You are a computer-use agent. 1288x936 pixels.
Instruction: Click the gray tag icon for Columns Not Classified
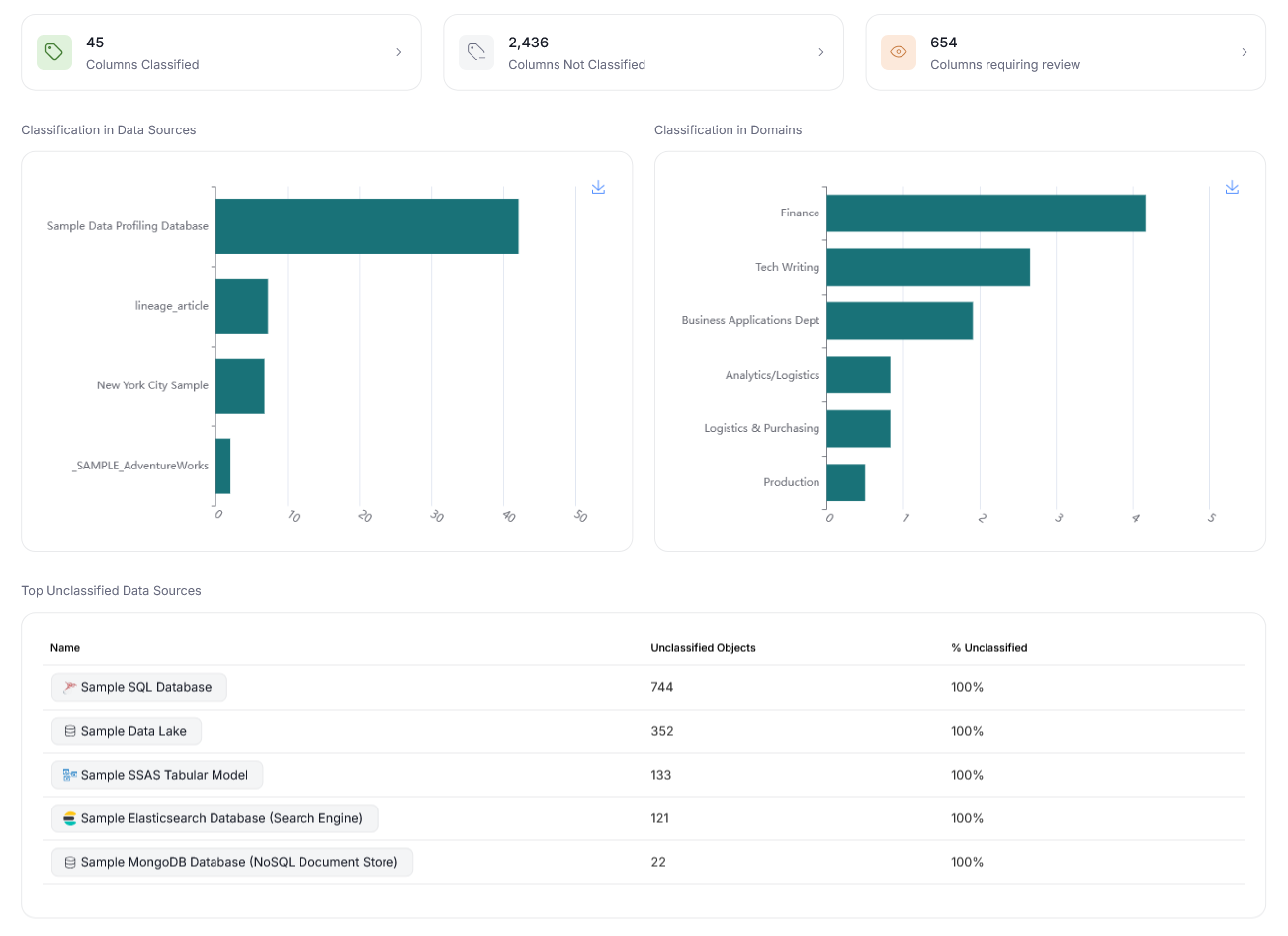tap(476, 52)
